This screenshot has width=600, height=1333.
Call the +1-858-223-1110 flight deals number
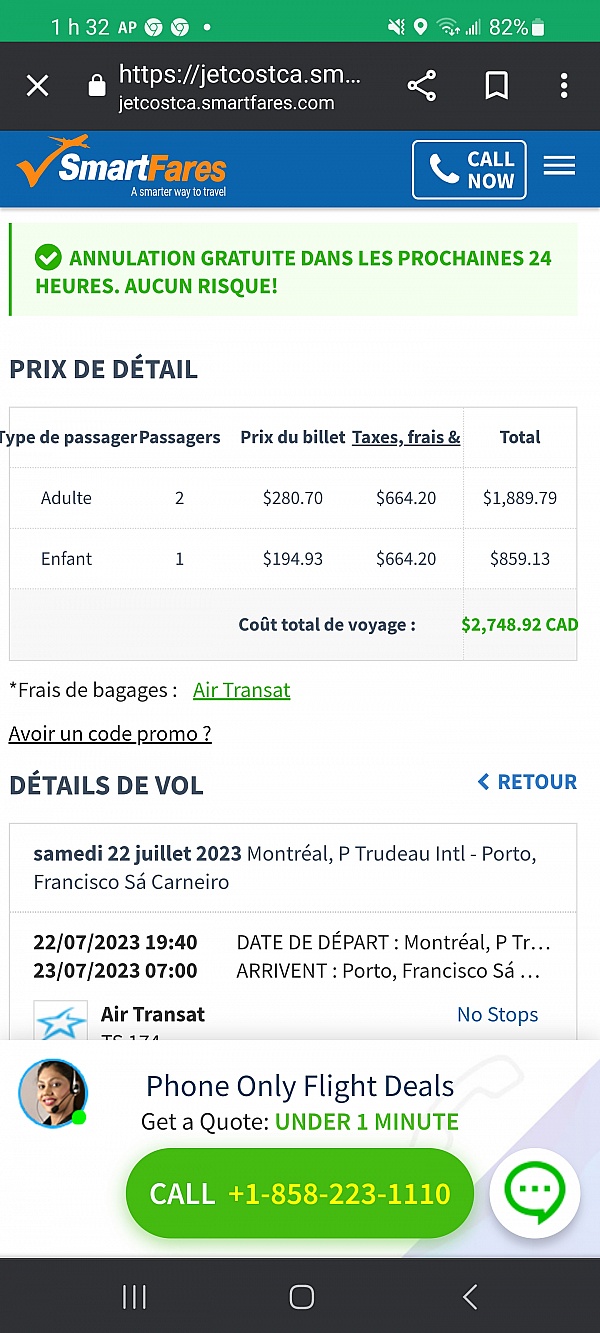(x=299, y=1192)
